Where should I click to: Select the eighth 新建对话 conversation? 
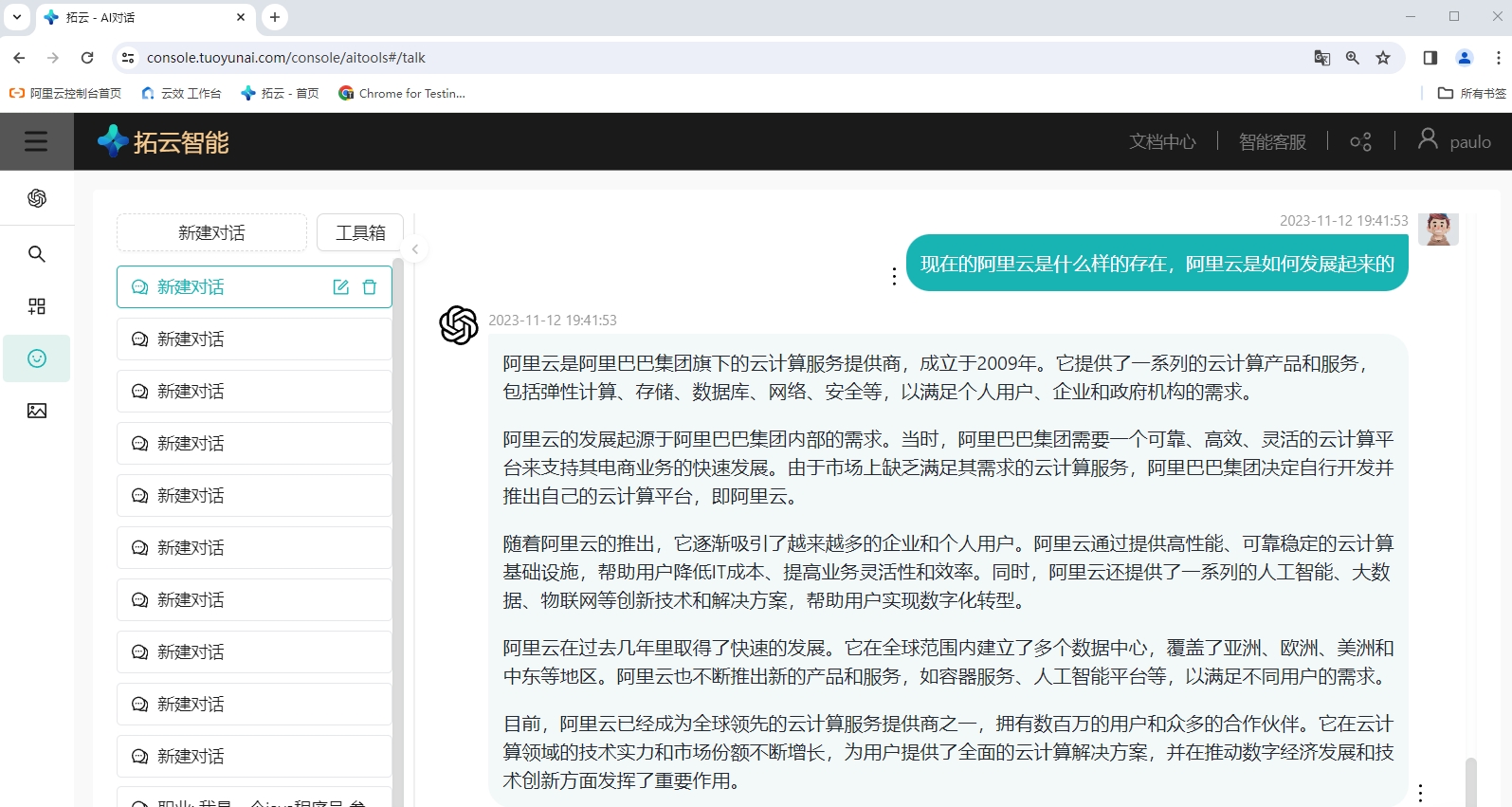[254, 651]
